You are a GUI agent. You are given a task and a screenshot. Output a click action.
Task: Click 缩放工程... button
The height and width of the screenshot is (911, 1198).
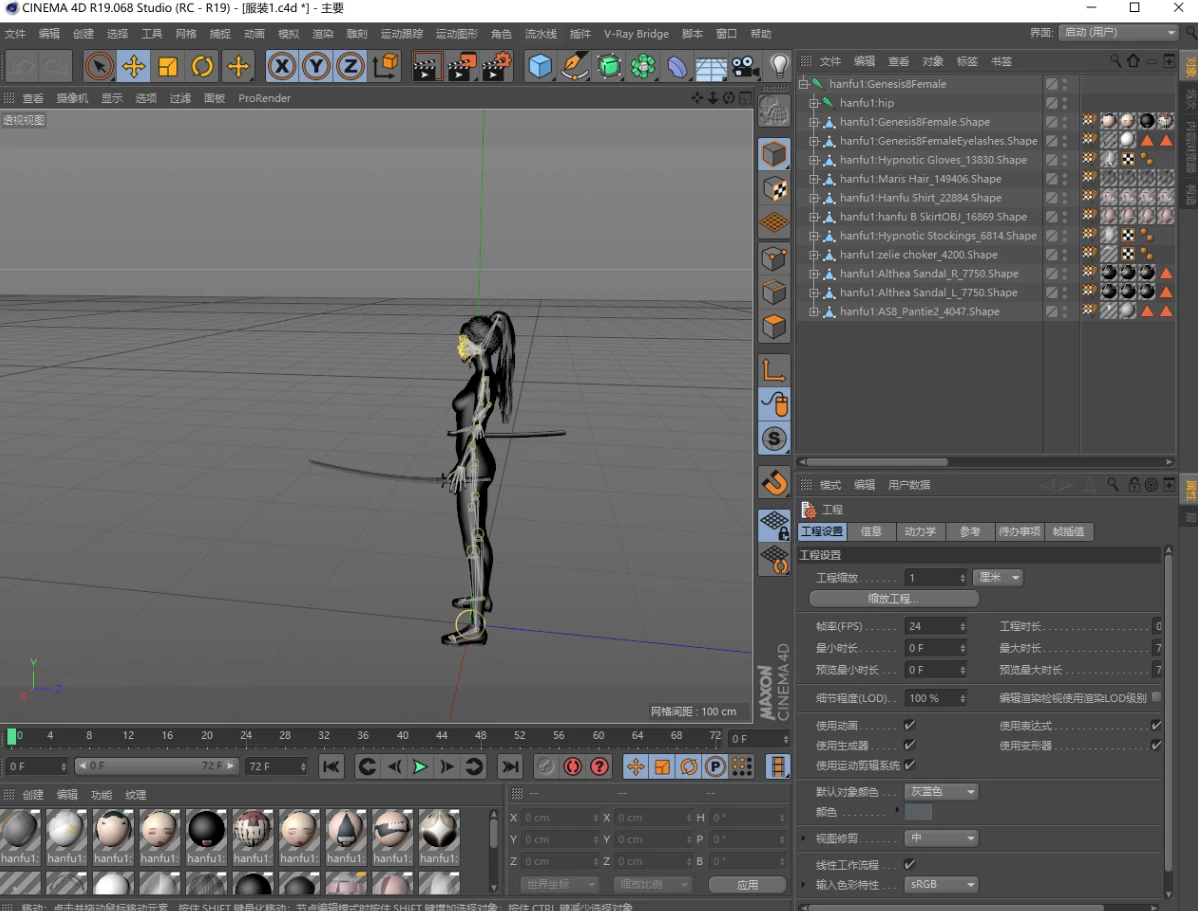click(893, 598)
